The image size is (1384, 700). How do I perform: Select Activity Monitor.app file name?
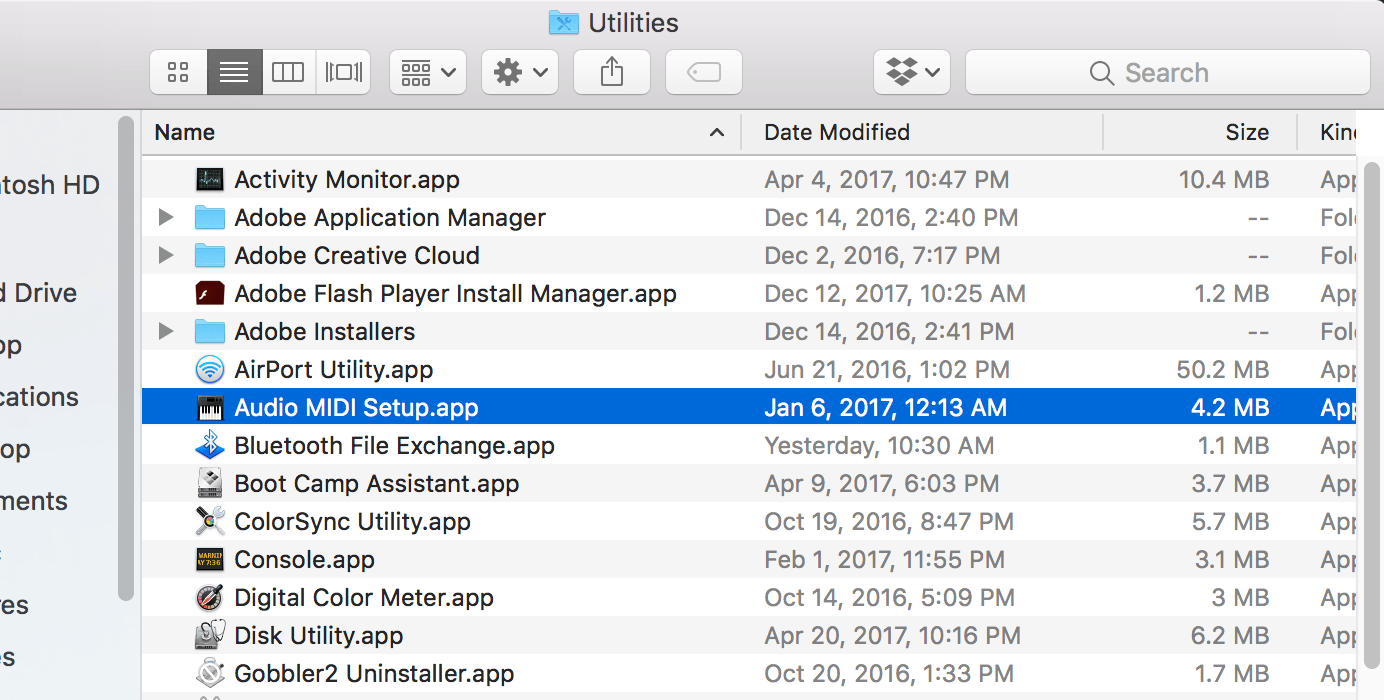tap(347, 180)
